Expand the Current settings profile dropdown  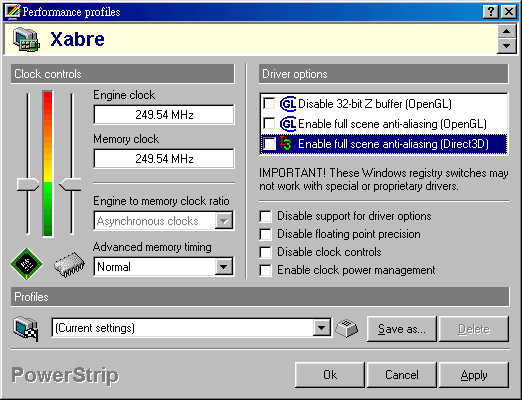pos(321,328)
